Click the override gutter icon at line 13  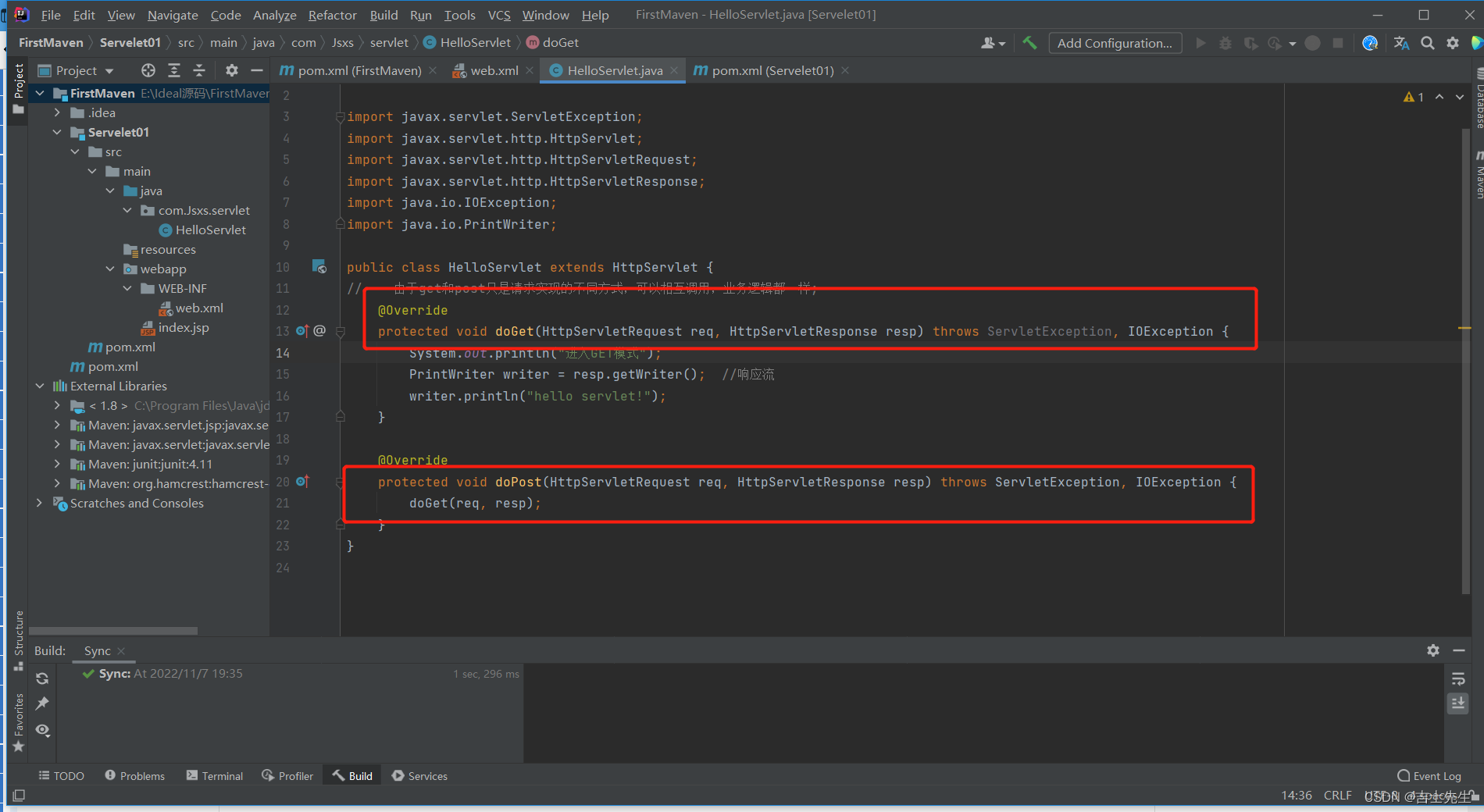click(302, 330)
